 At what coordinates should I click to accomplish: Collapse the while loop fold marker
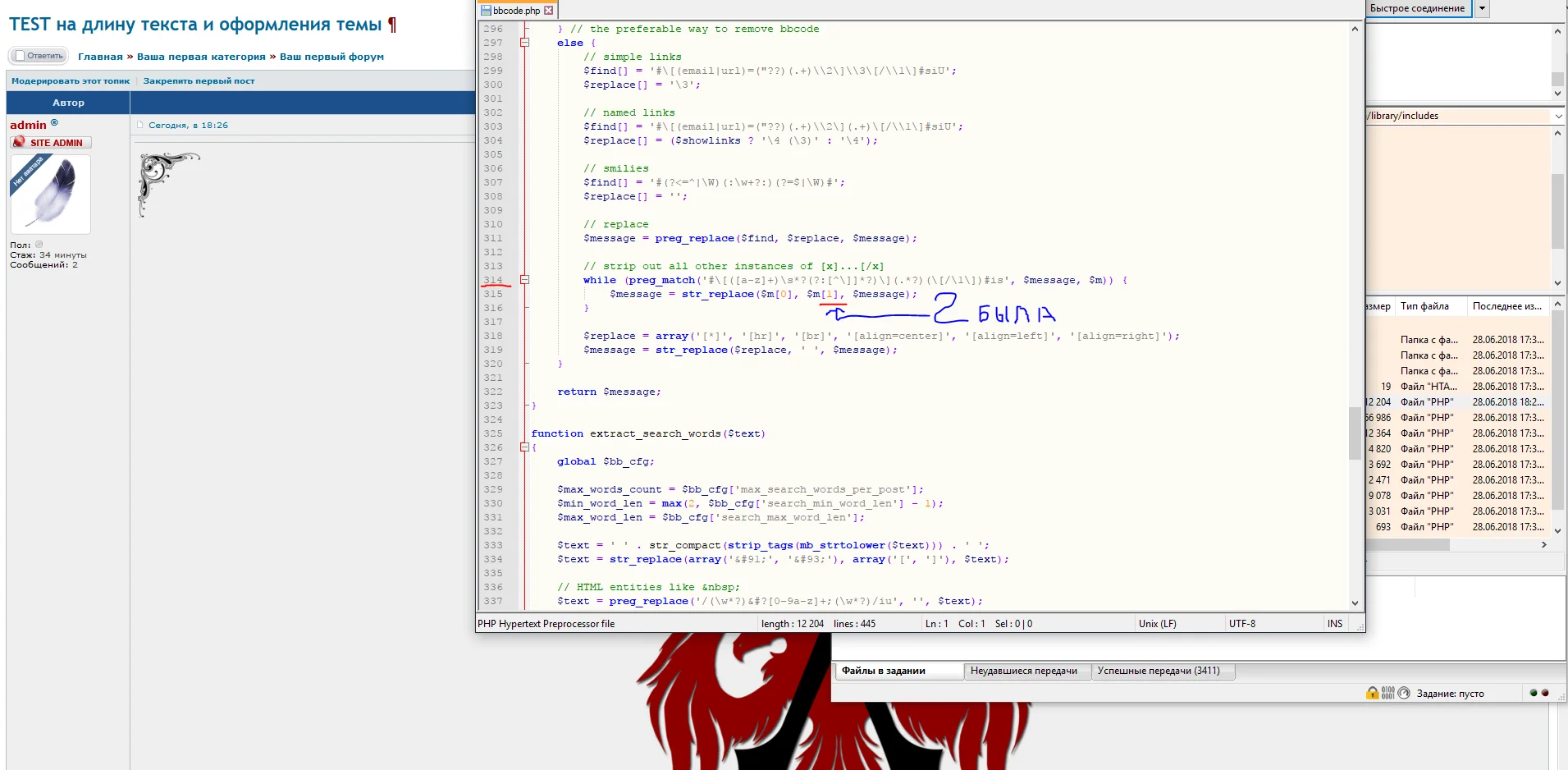524,280
